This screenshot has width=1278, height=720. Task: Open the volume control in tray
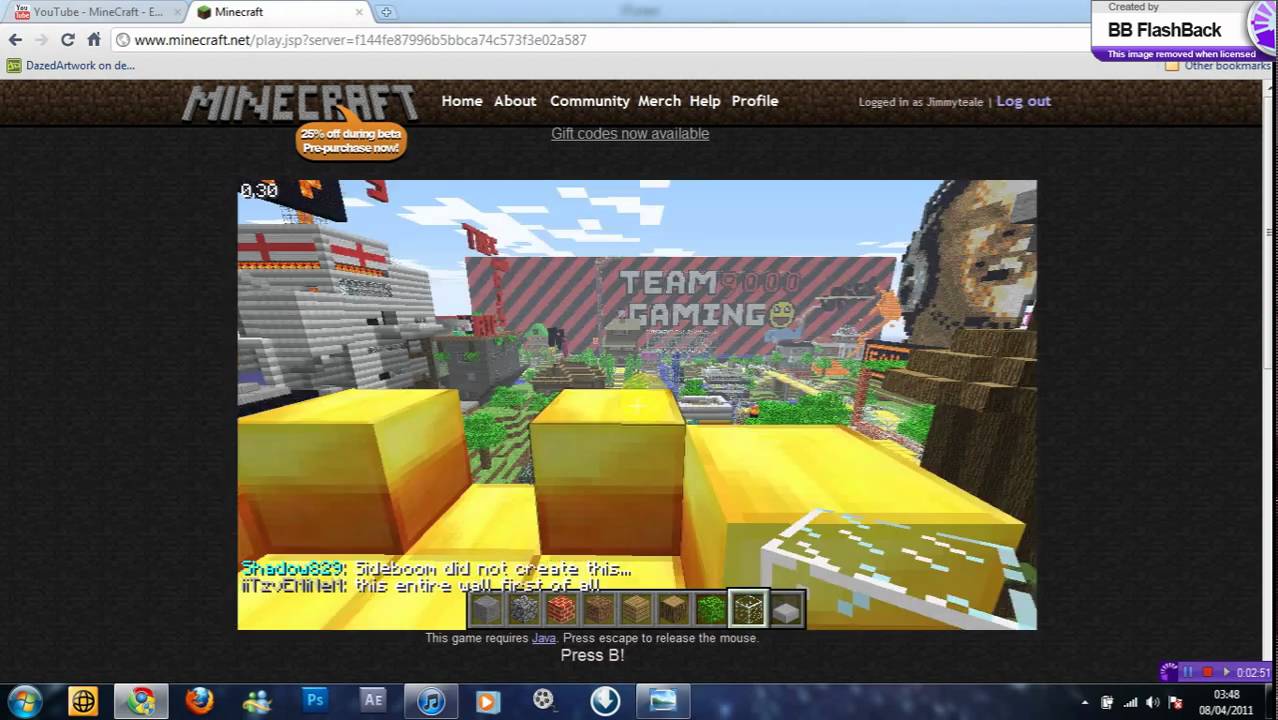coord(1154,702)
